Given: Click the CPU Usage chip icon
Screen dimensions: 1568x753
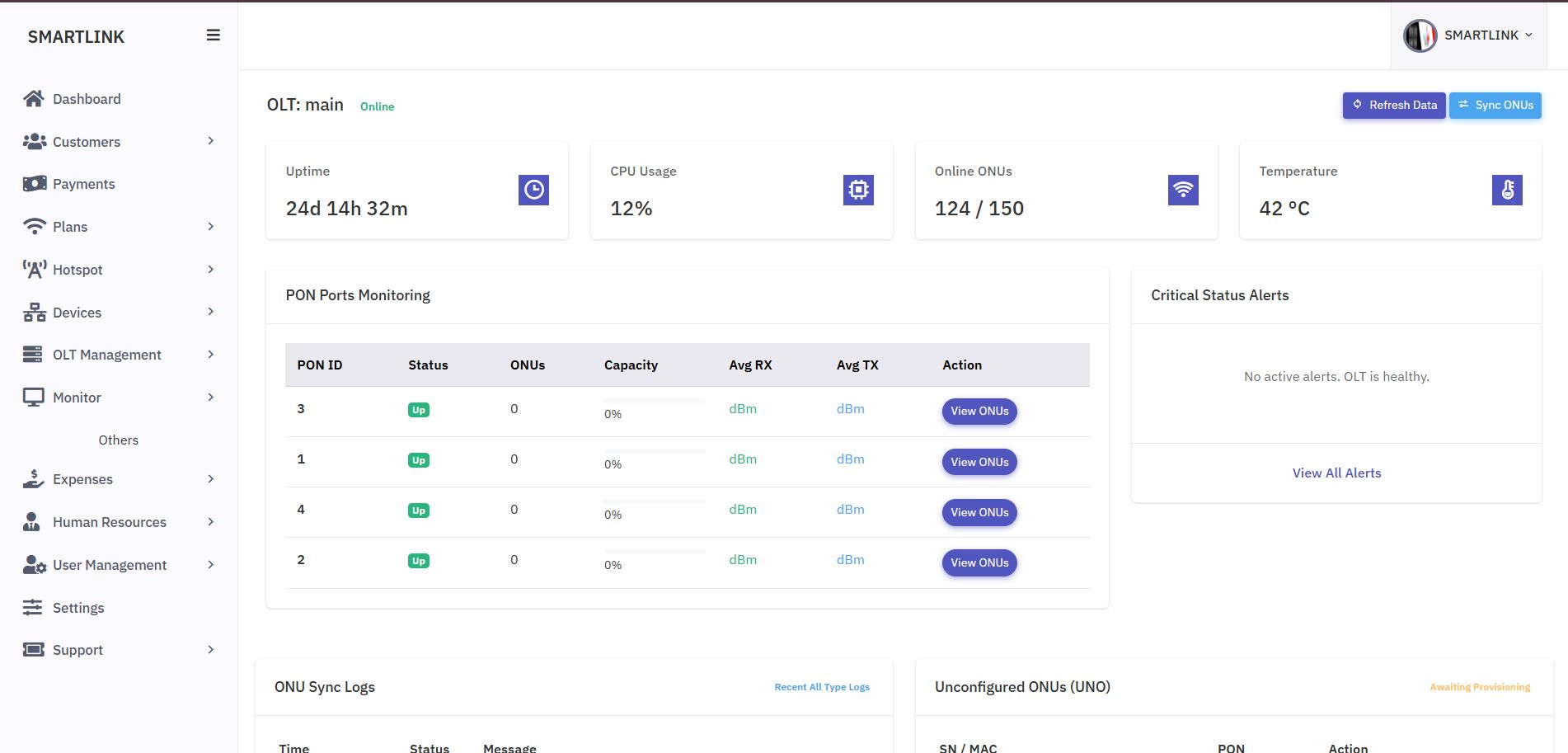Looking at the screenshot, I should coord(858,190).
